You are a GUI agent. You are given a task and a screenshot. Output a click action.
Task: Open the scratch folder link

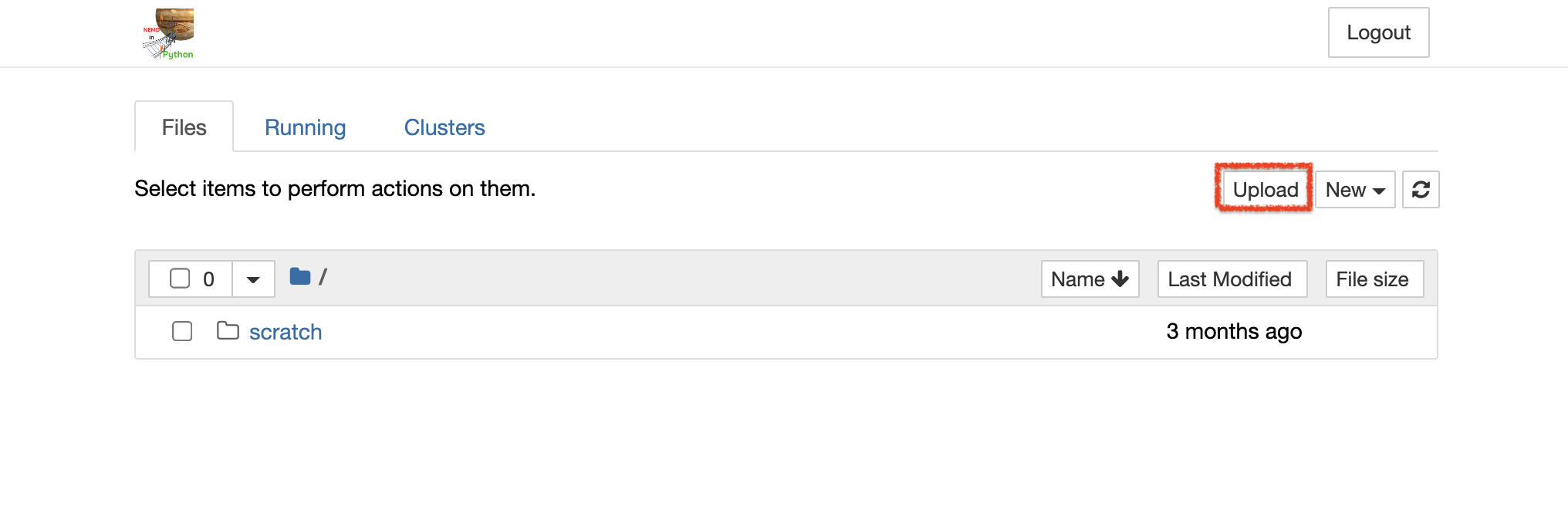[x=286, y=332]
